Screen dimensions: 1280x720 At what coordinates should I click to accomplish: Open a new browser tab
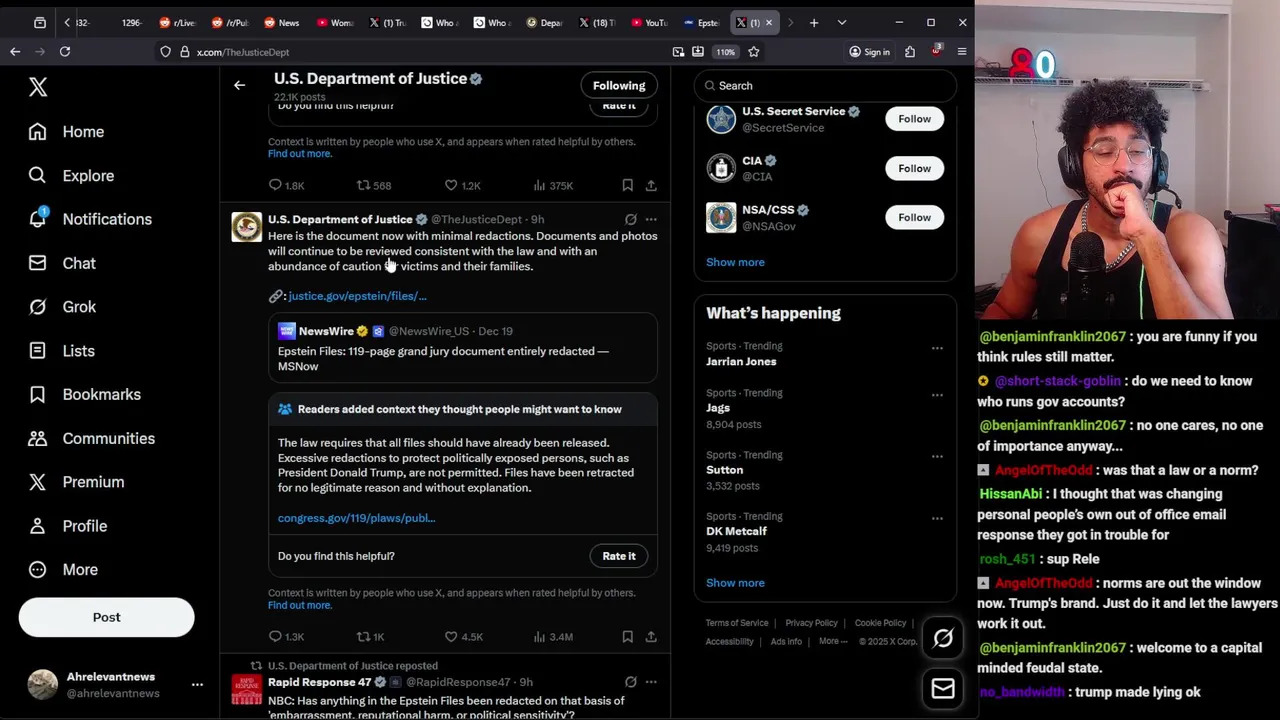coord(814,22)
